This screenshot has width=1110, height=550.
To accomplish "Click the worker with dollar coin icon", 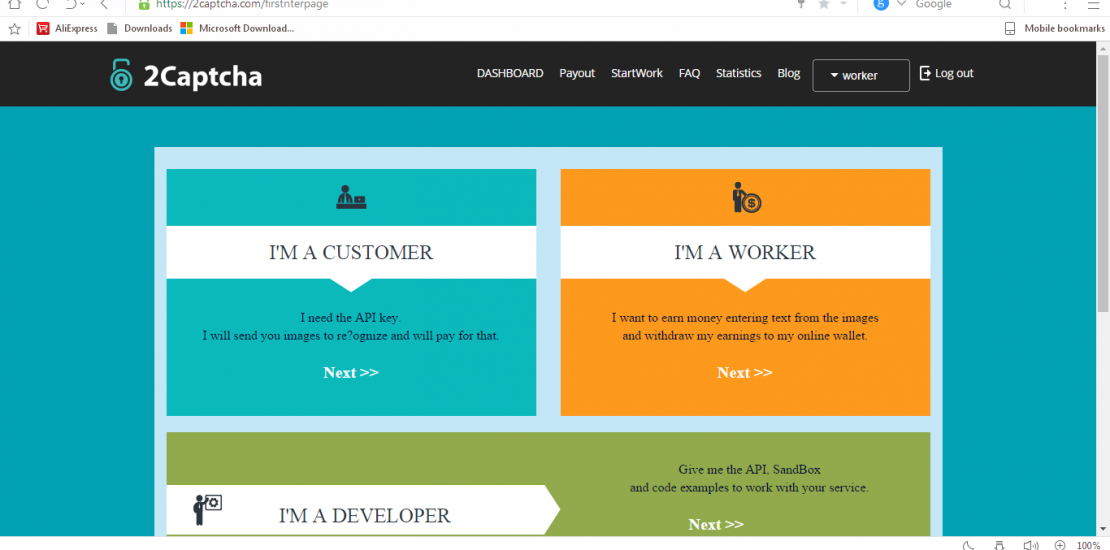I will click(x=746, y=198).
